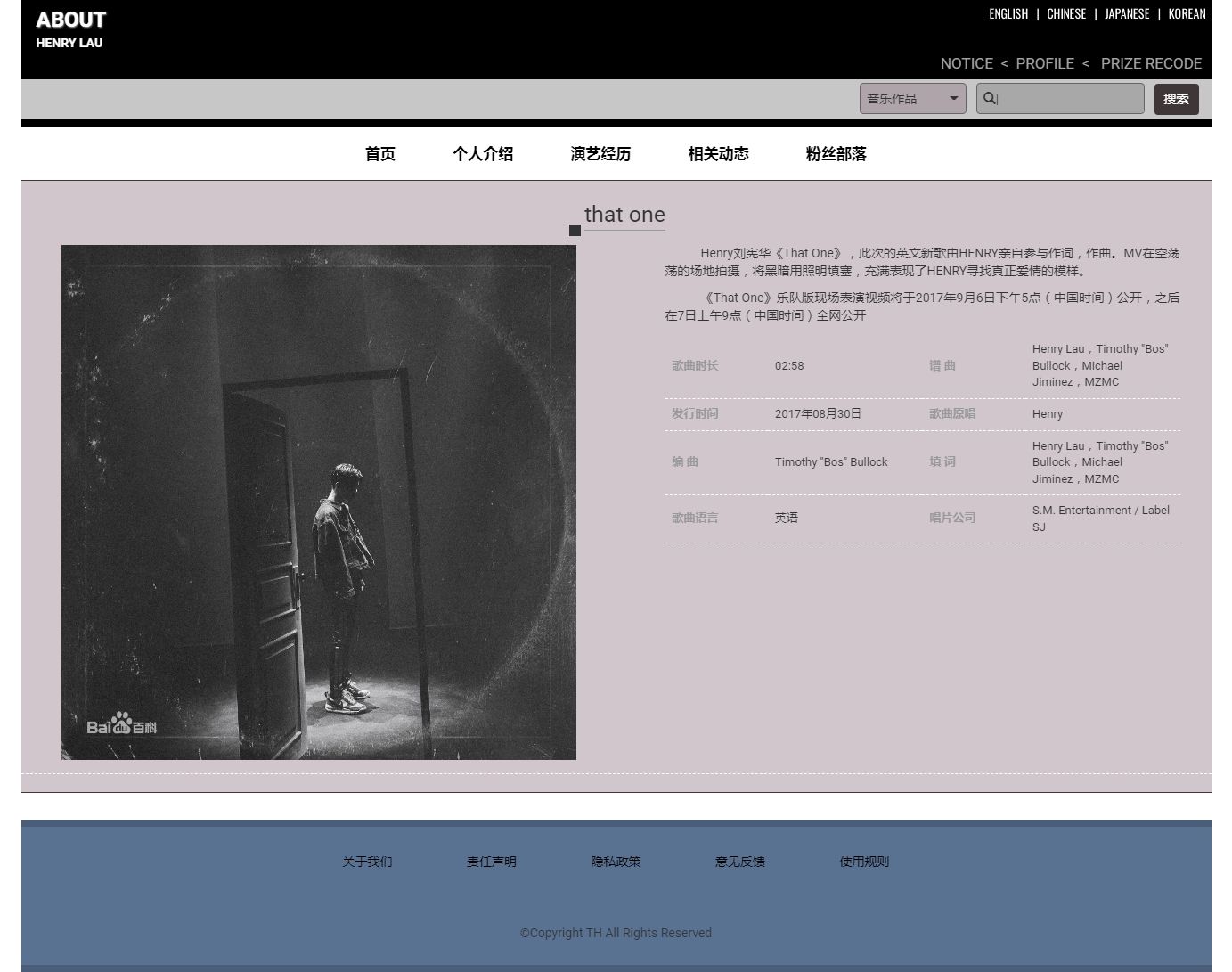
Task: Click the 编曲 label
Action: click(685, 462)
